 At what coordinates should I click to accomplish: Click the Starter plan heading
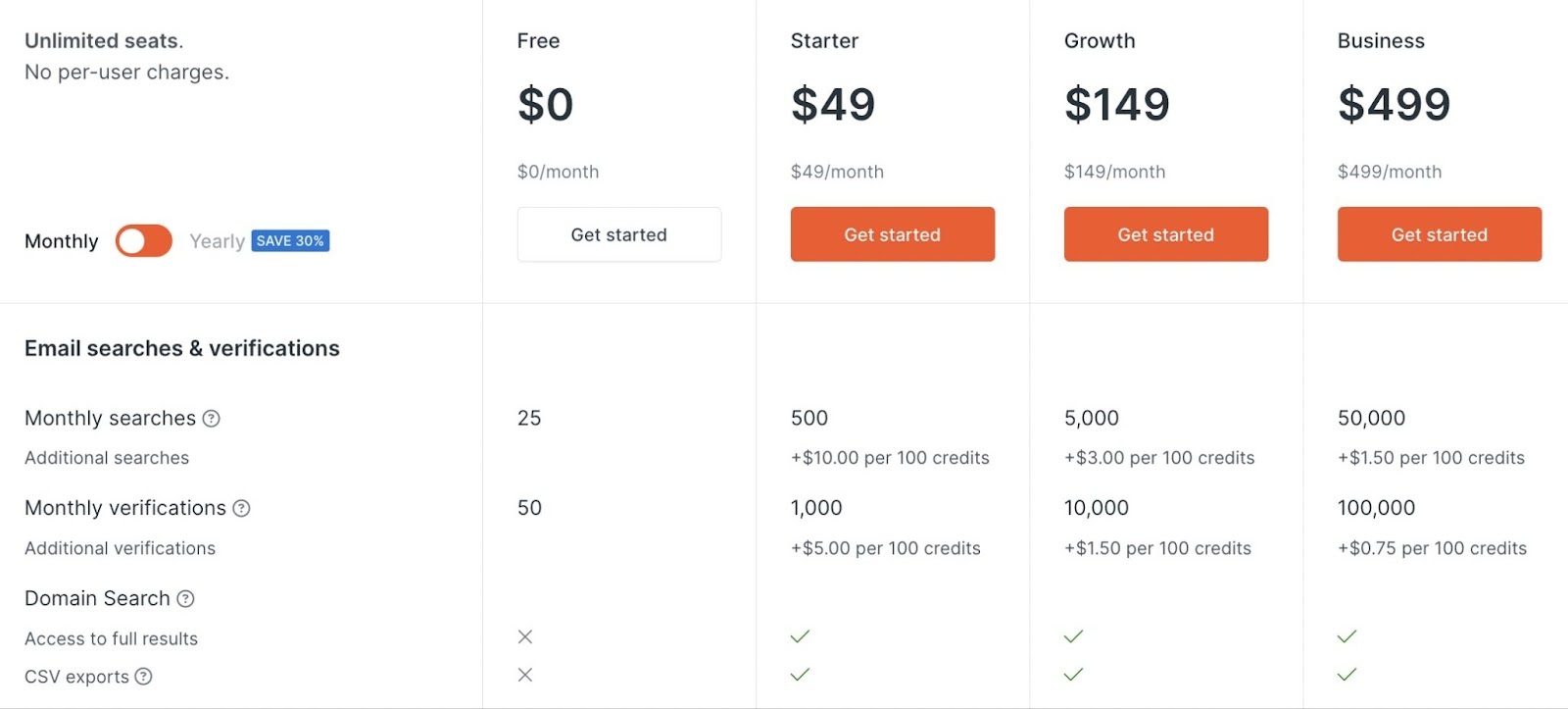[824, 41]
